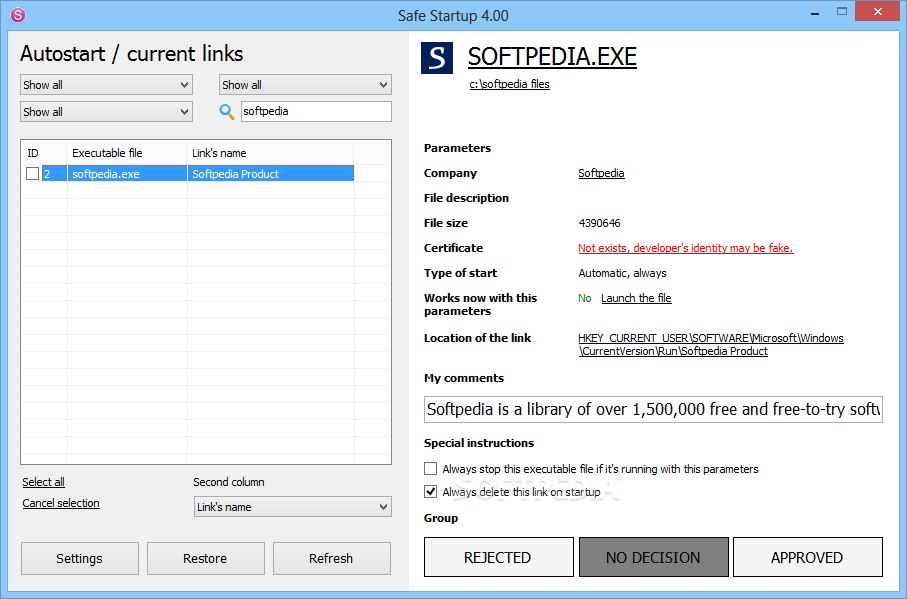The width and height of the screenshot is (907, 599).
Task: Click the Launch the file link
Action: (x=636, y=298)
